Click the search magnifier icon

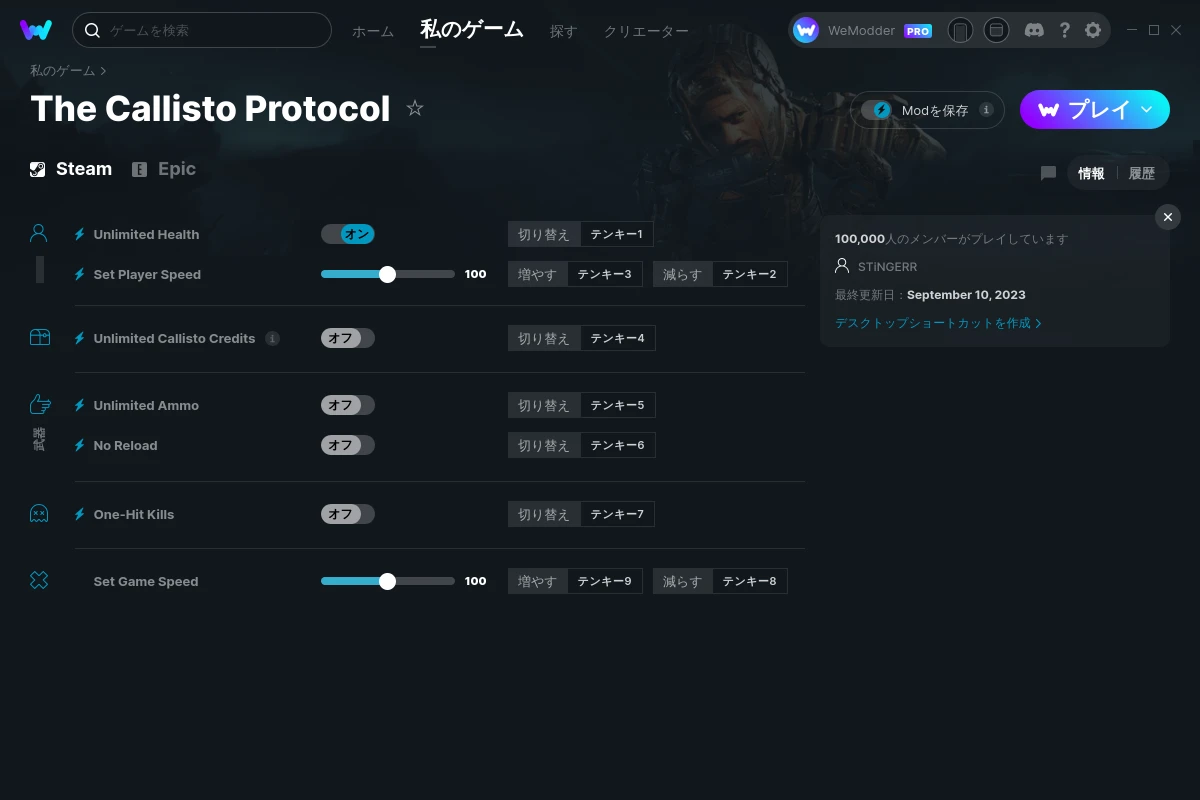pos(92,30)
